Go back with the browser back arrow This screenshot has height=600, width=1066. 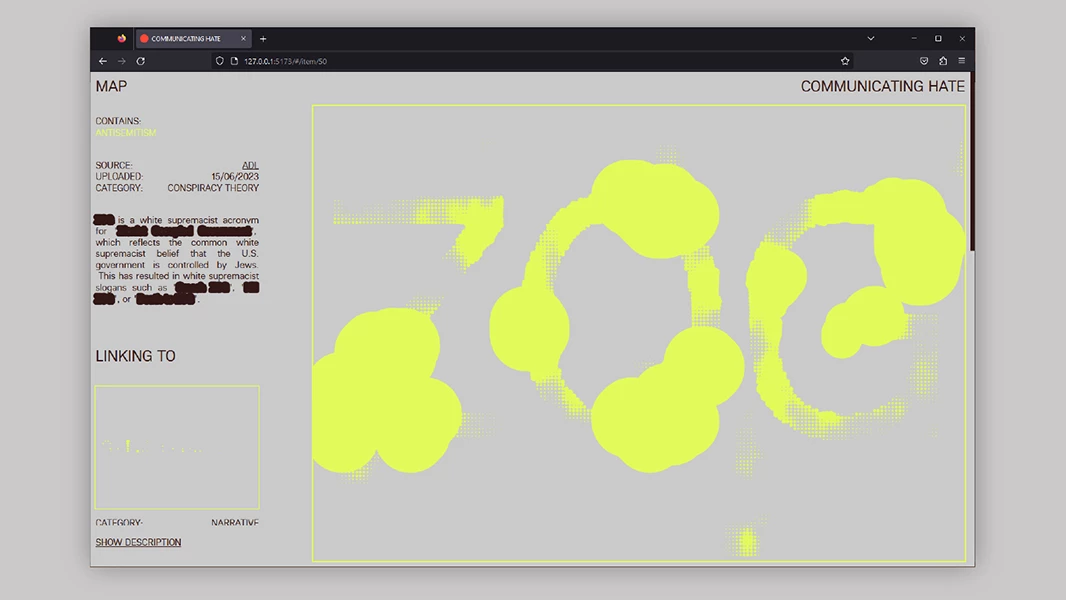[103, 61]
